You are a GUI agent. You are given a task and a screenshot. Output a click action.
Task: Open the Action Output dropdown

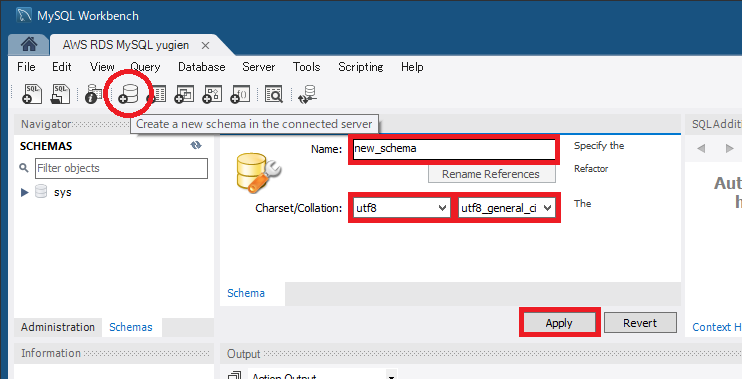point(322,376)
